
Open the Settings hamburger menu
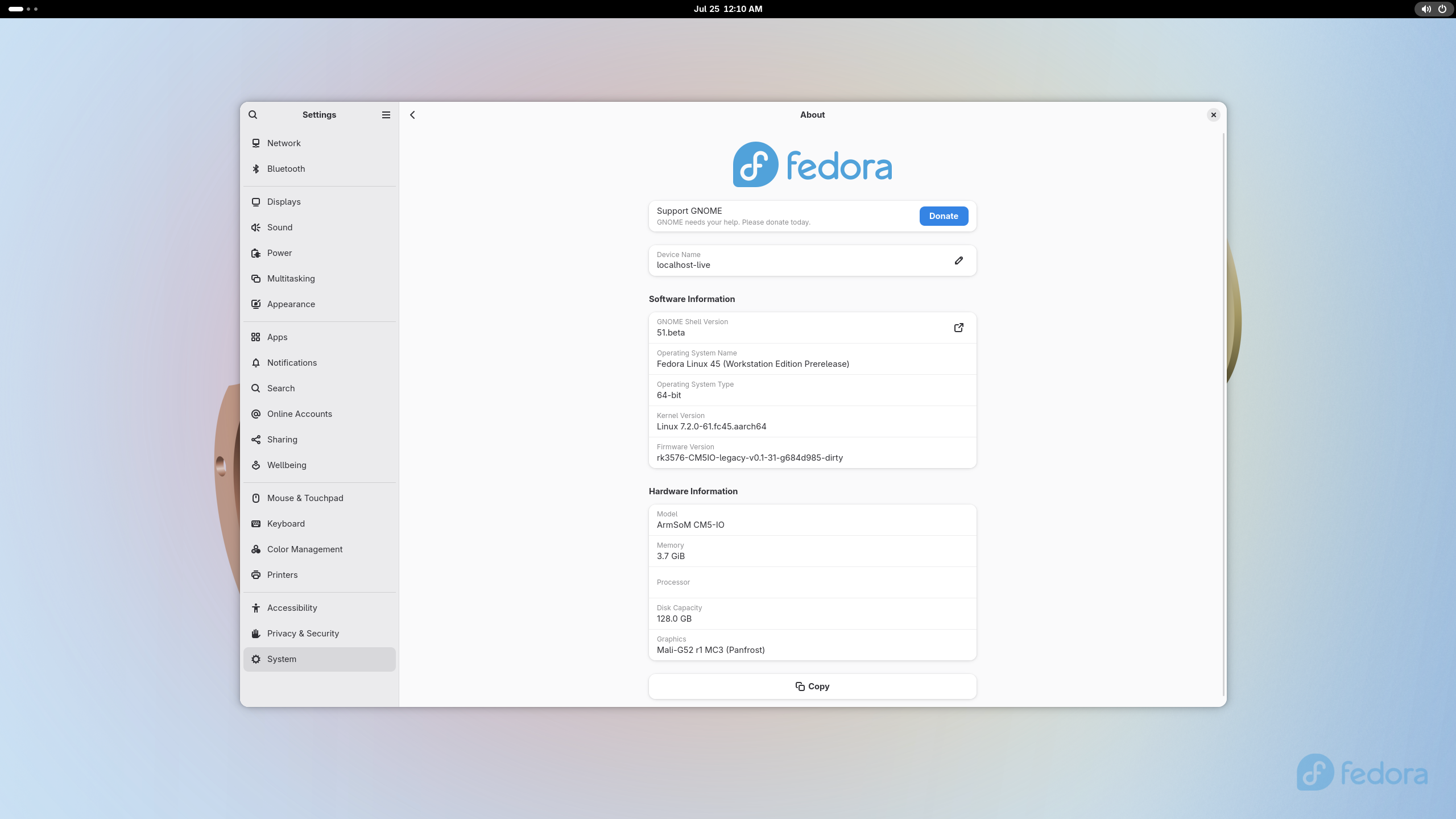386,115
